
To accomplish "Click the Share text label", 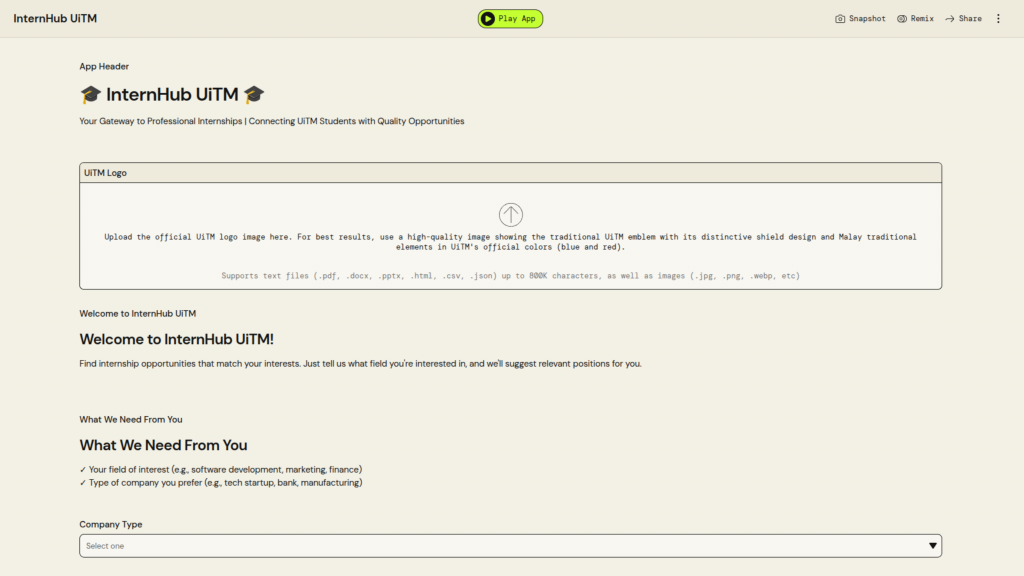I will (x=970, y=19).
